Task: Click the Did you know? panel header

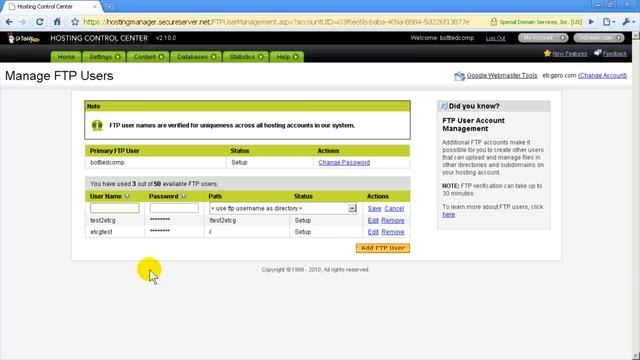Action: point(493,106)
